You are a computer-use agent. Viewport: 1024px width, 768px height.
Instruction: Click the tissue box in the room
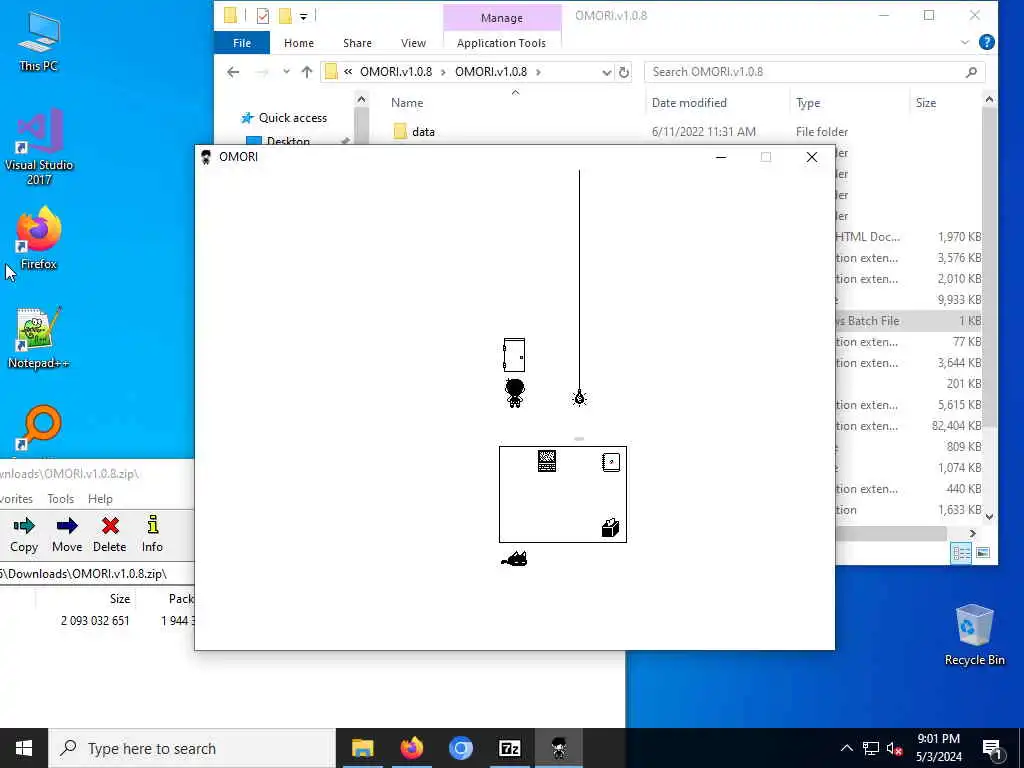point(610,528)
